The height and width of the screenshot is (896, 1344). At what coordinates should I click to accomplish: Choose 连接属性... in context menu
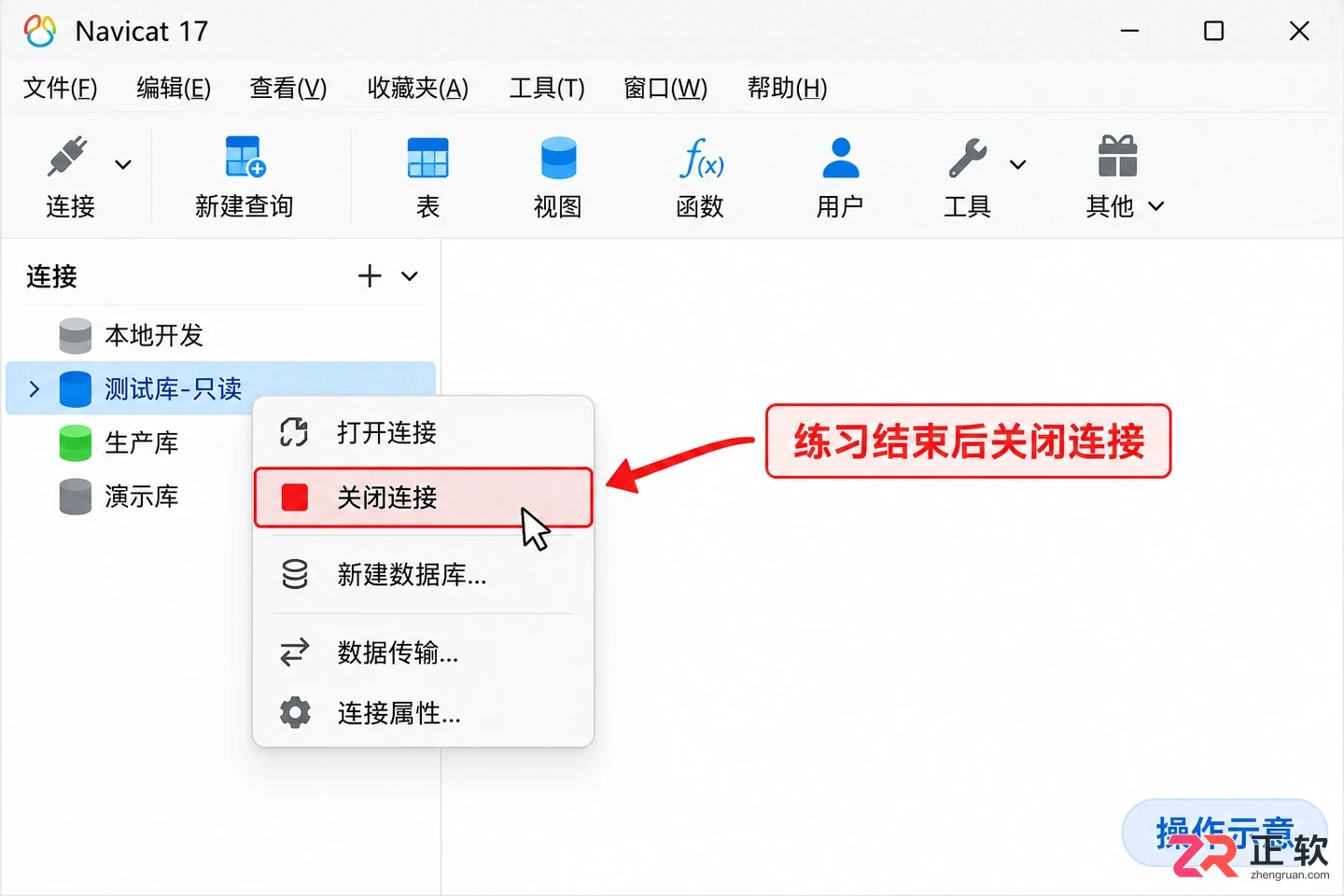coord(424,713)
